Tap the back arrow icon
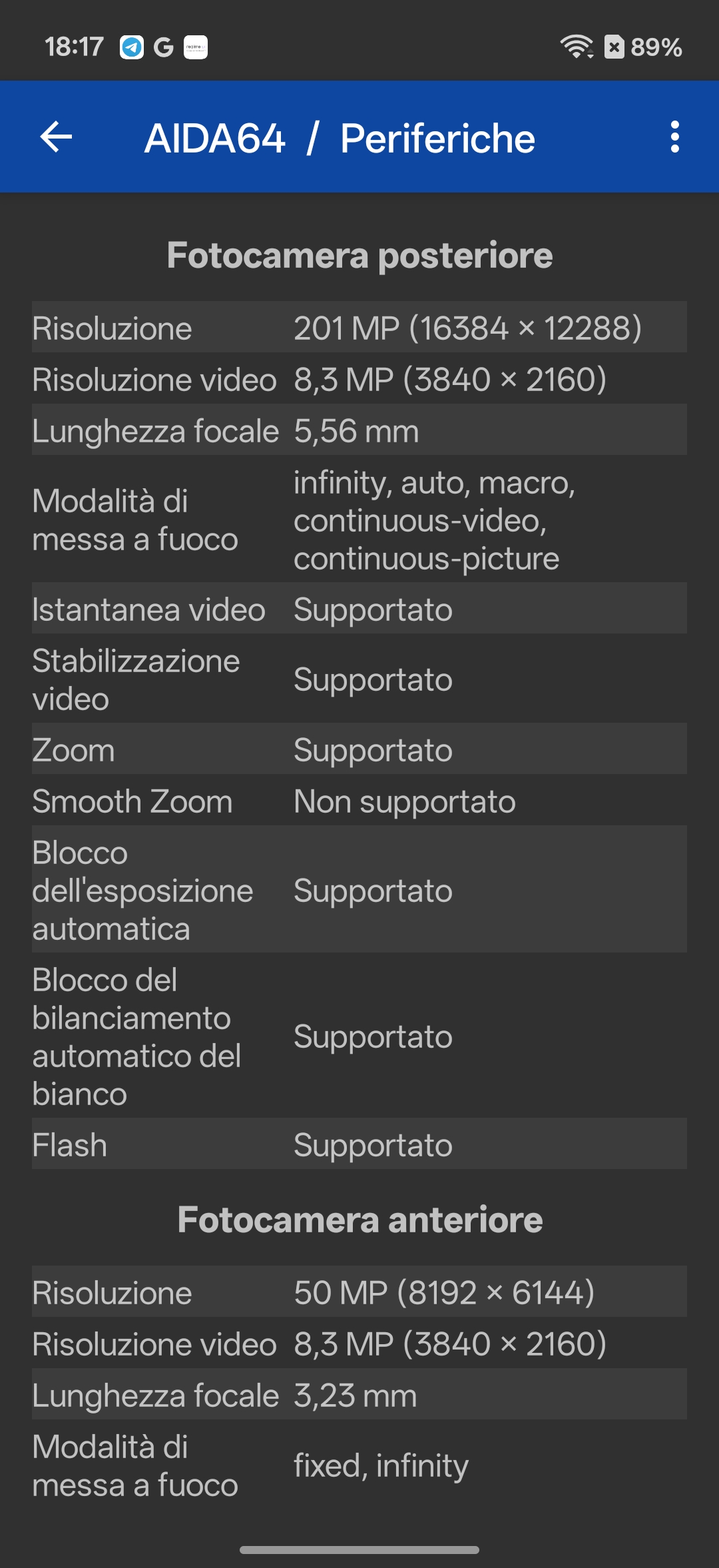The height and width of the screenshot is (1568, 719). [57, 137]
